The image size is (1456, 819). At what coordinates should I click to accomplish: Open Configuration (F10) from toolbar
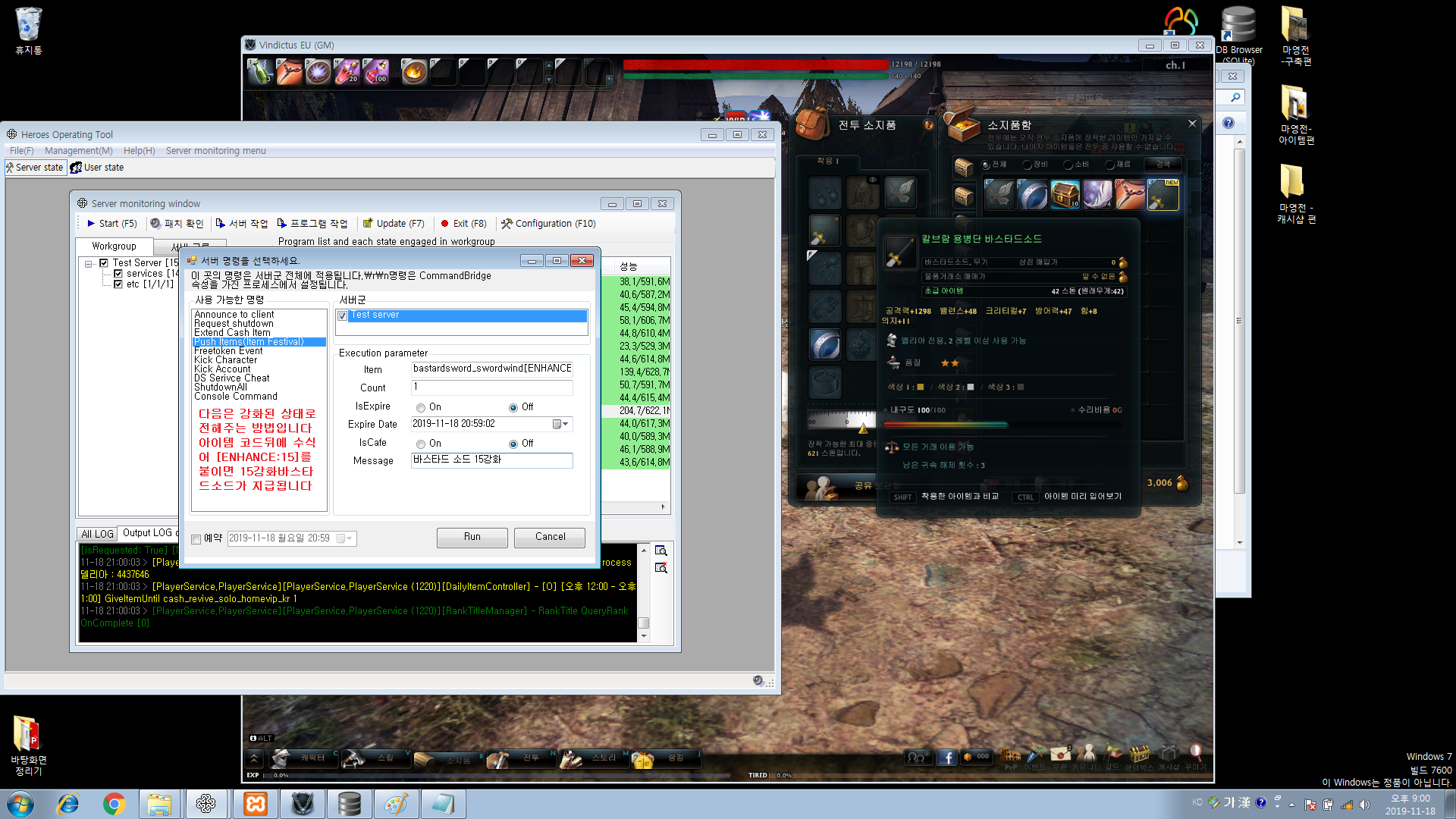pos(548,224)
